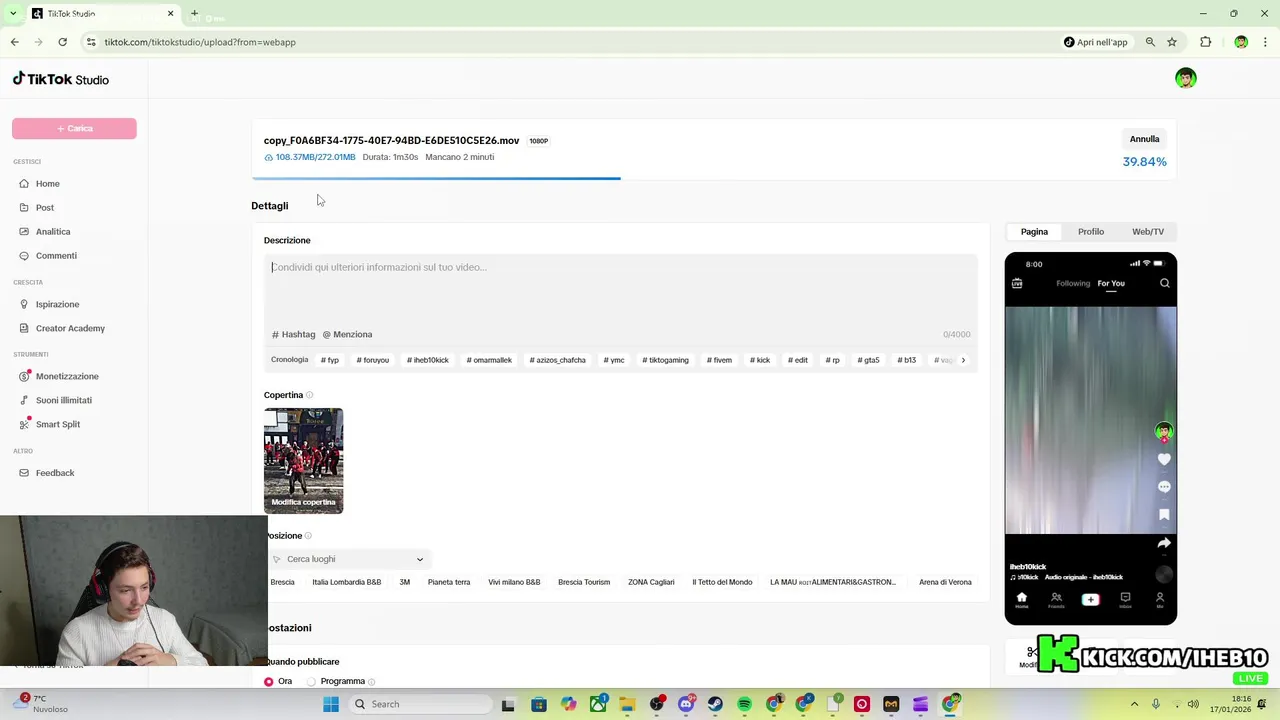The width and height of the screenshot is (1280, 720).
Task: Click the Windows taskbar Search box
Action: (420, 704)
